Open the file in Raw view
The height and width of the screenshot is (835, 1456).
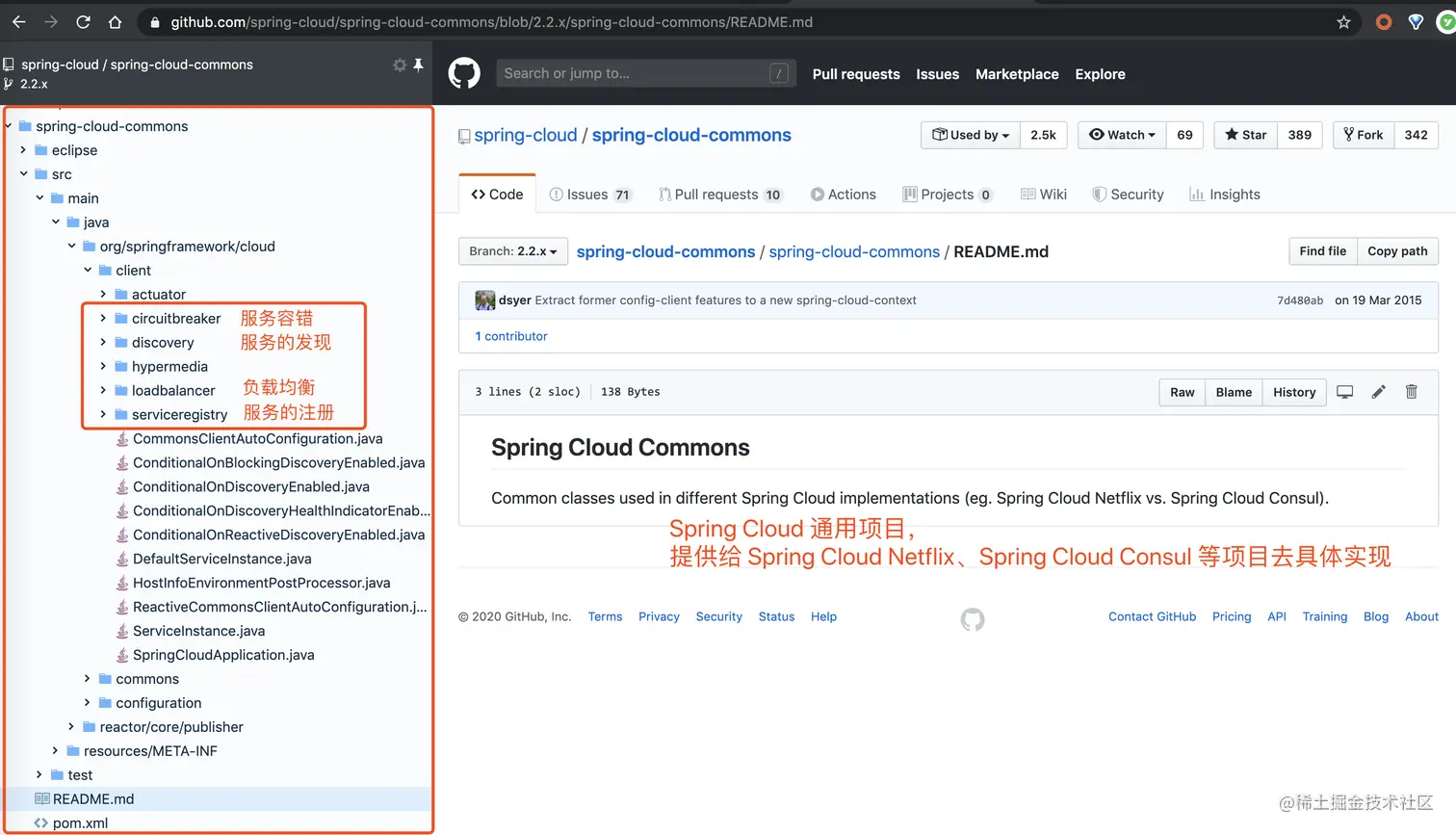tap(1182, 392)
